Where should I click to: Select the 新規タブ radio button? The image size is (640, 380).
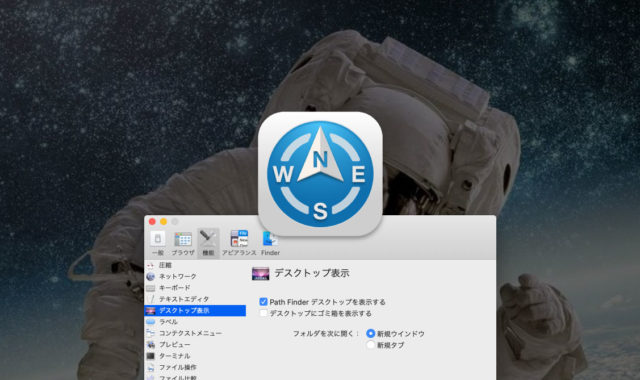click(x=370, y=345)
